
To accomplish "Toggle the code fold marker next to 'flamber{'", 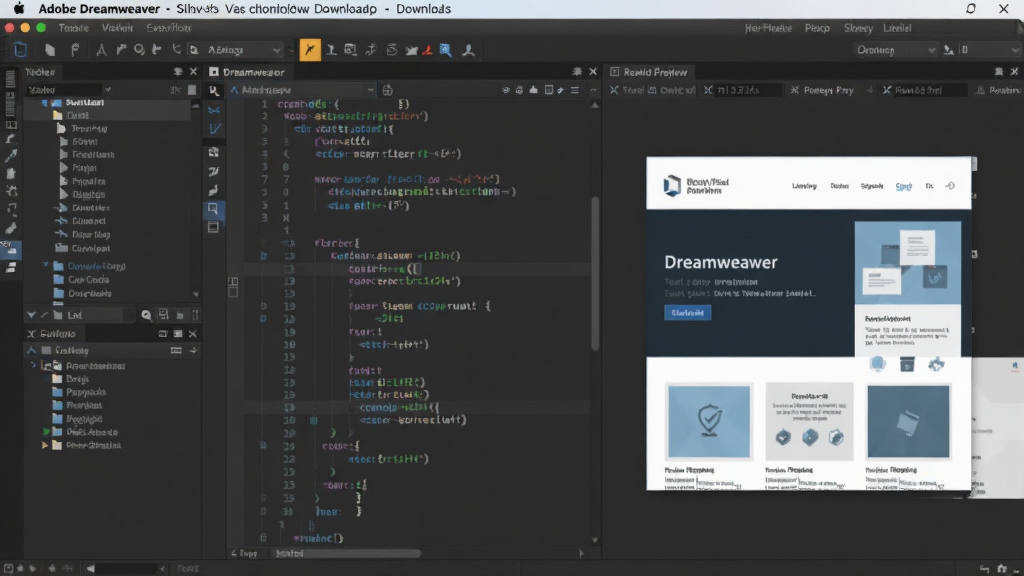I will point(288,243).
